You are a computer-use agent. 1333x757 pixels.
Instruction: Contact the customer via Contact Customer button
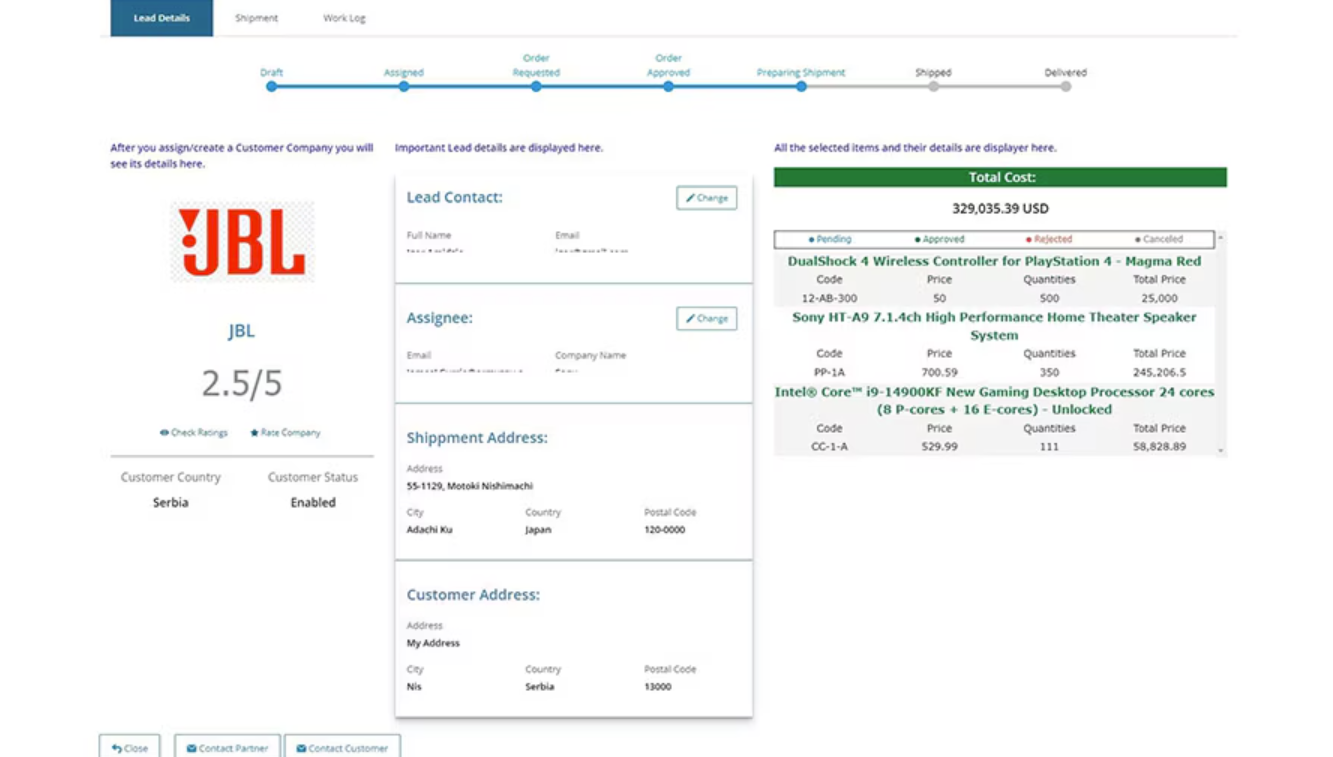[x=343, y=747]
